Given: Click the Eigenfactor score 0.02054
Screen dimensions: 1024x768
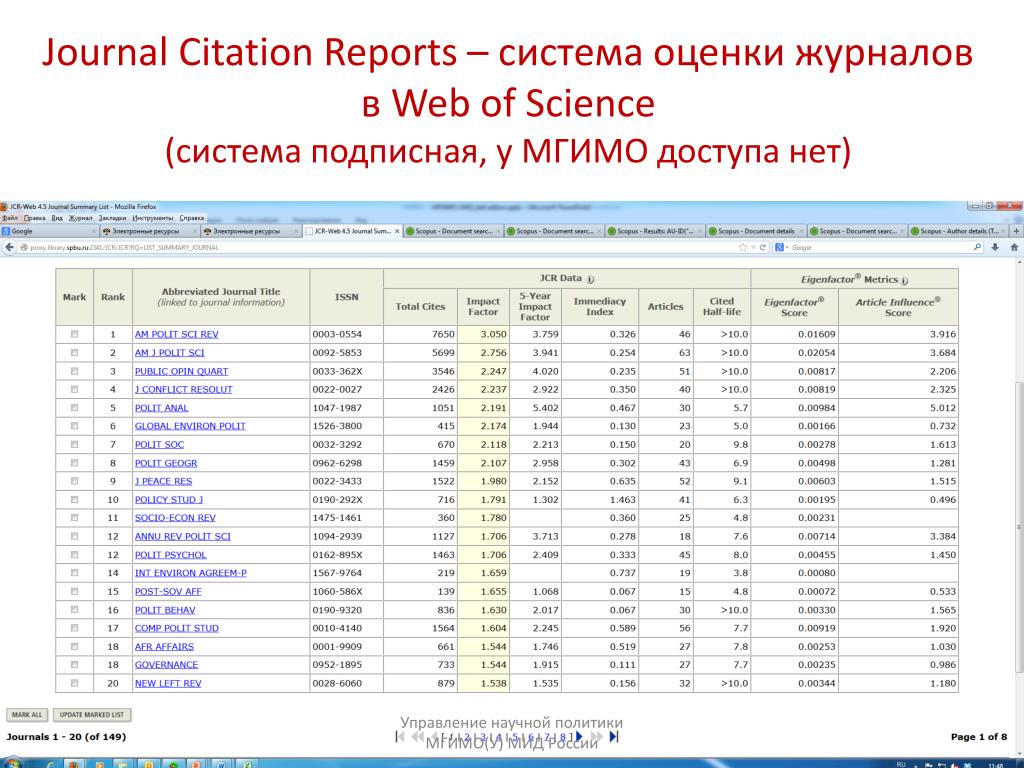Looking at the screenshot, I should point(816,353).
